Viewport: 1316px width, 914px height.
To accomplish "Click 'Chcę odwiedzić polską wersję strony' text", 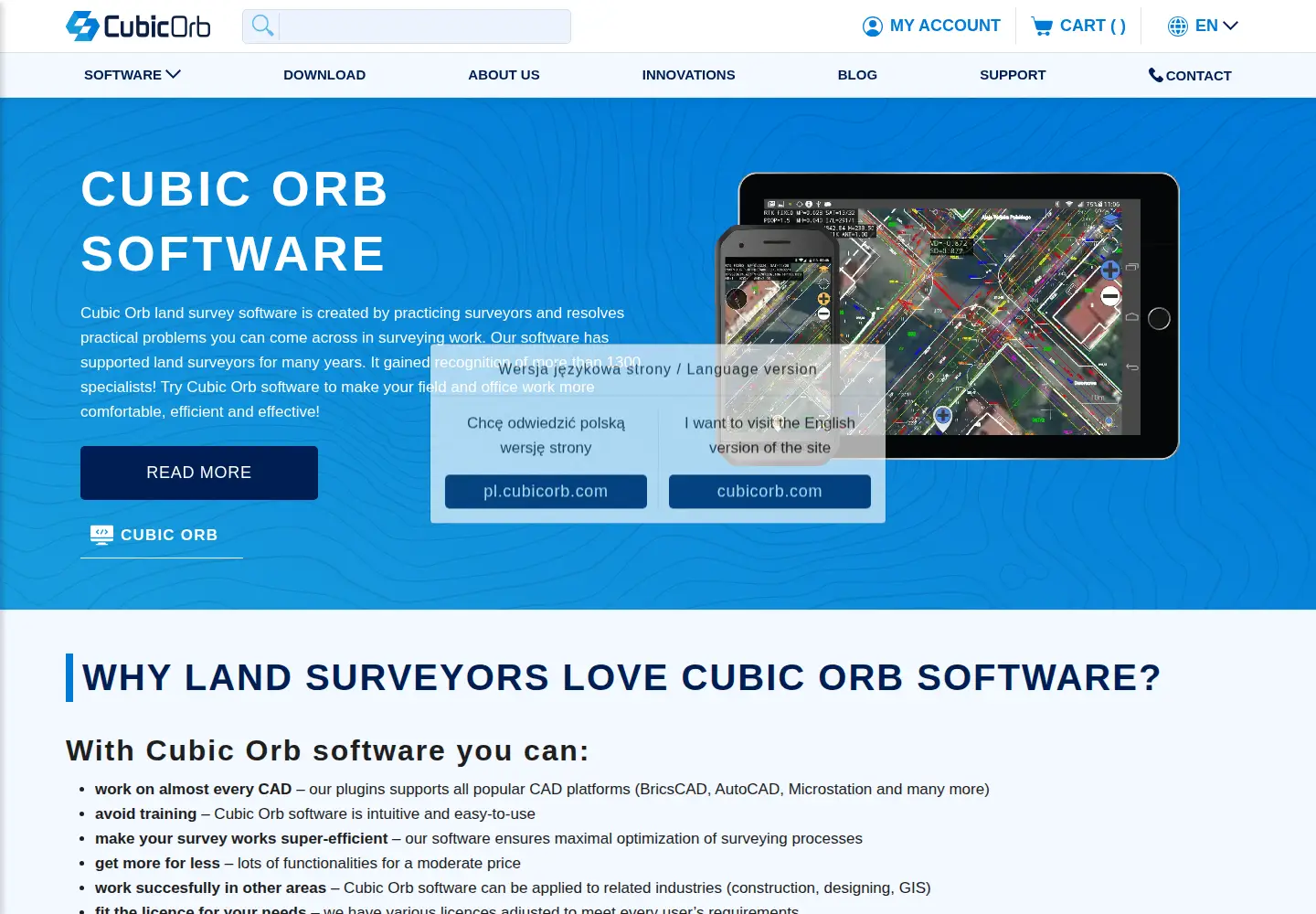I will coord(546,435).
